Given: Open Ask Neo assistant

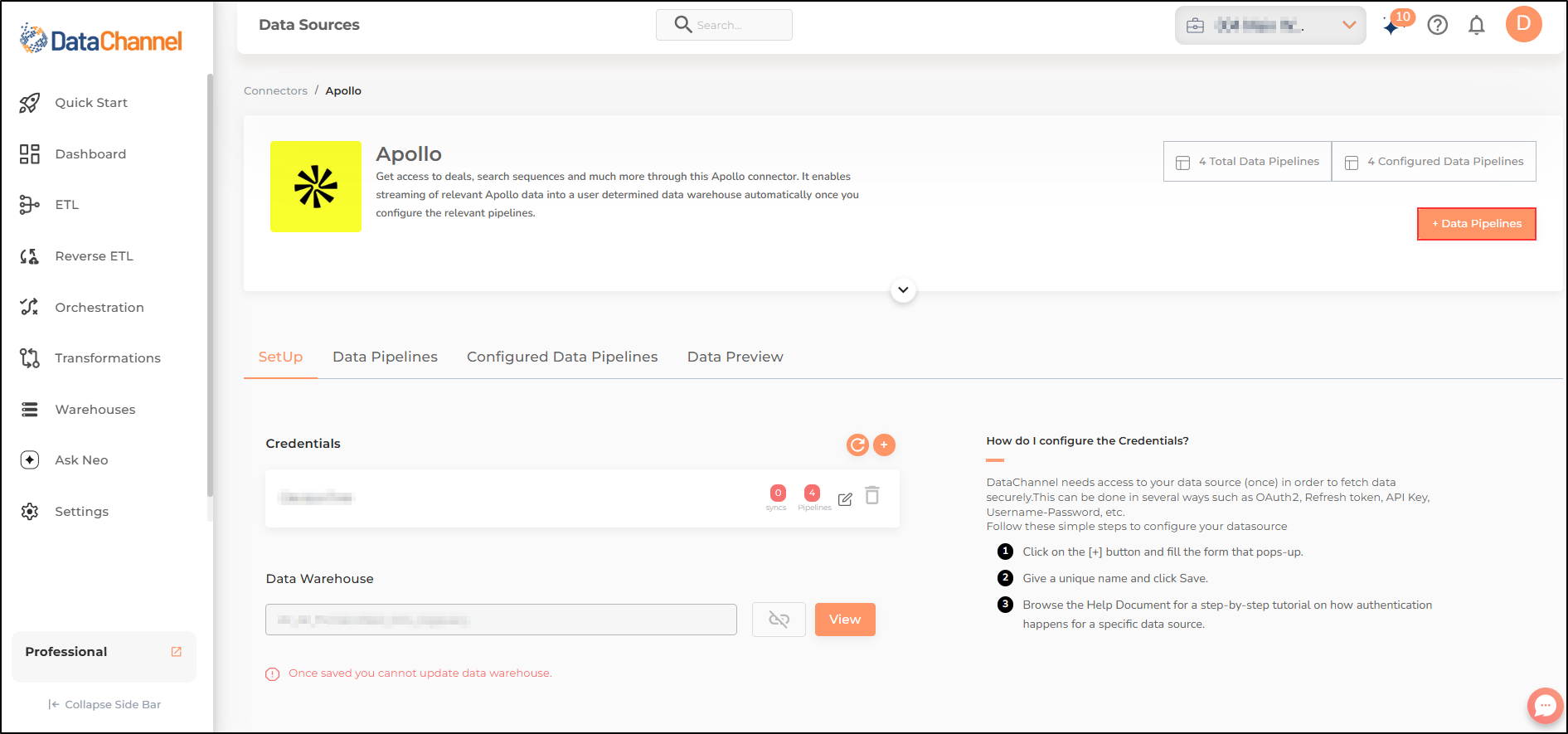Looking at the screenshot, I should (82, 460).
